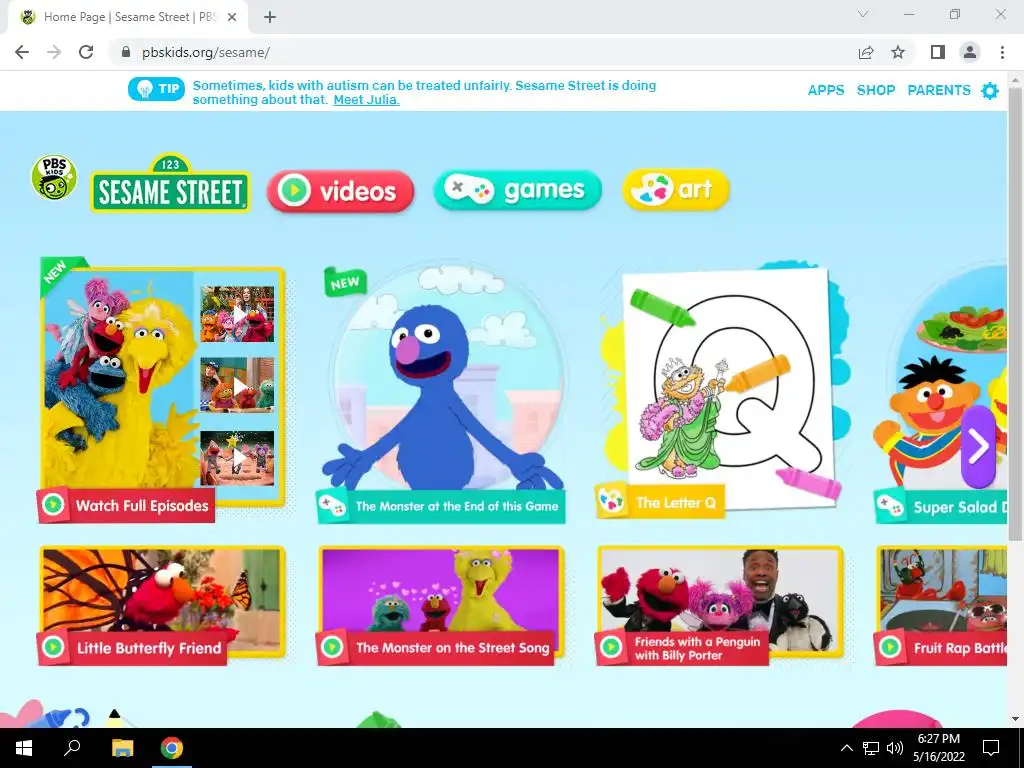The image size is (1024, 768).
Task: Open the Super Salad game card
Action: (x=940, y=393)
